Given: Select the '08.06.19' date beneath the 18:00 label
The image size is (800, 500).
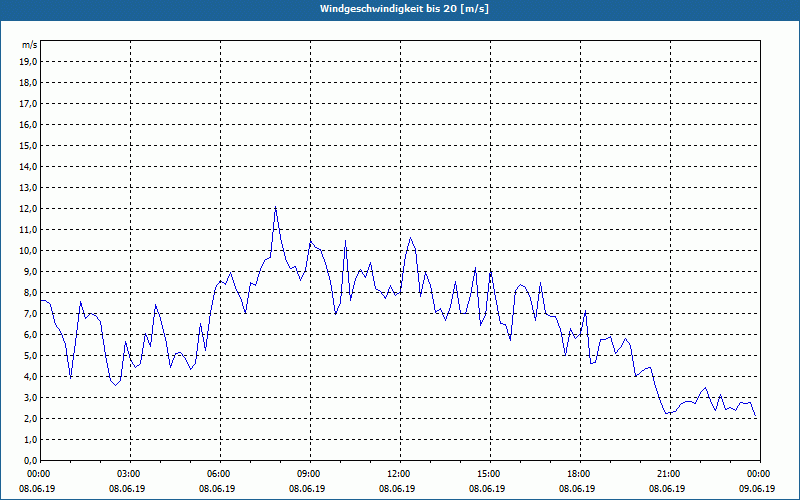Looking at the screenshot, I should 577,489.
